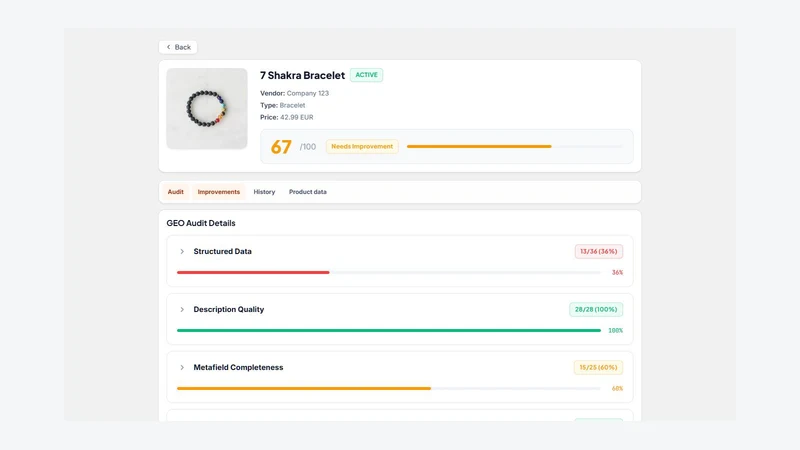Click the 13/36 (36%) score badge
800x450 pixels.
point(598,252)
